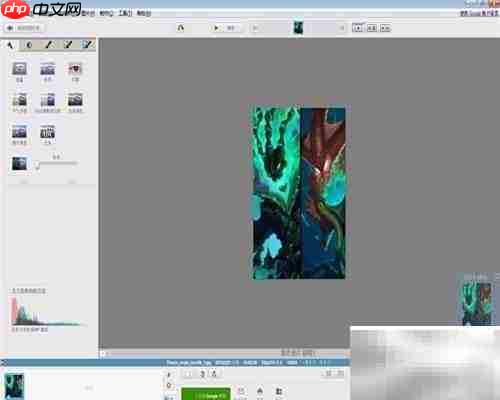500x400 pixels.
Task: Adjust the Fill Light slider
Action: tap(57, 164)
